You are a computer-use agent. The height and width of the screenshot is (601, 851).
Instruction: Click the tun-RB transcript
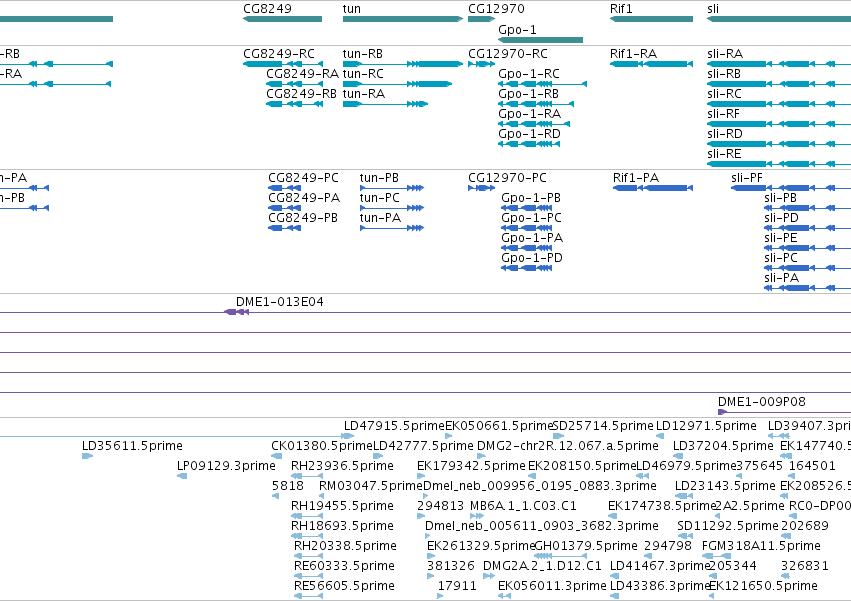(403, 64)
